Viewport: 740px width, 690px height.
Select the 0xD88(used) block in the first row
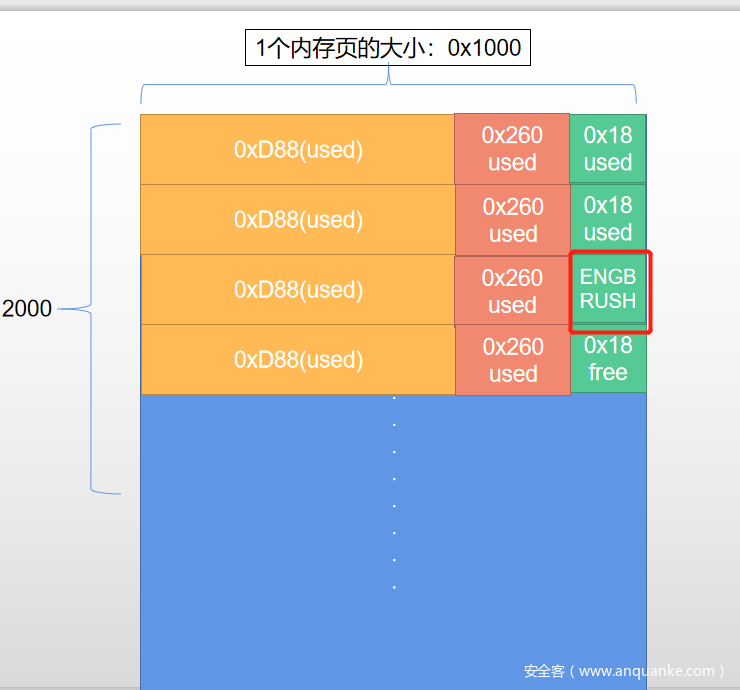pyautogui.click(x=297, y=149)
